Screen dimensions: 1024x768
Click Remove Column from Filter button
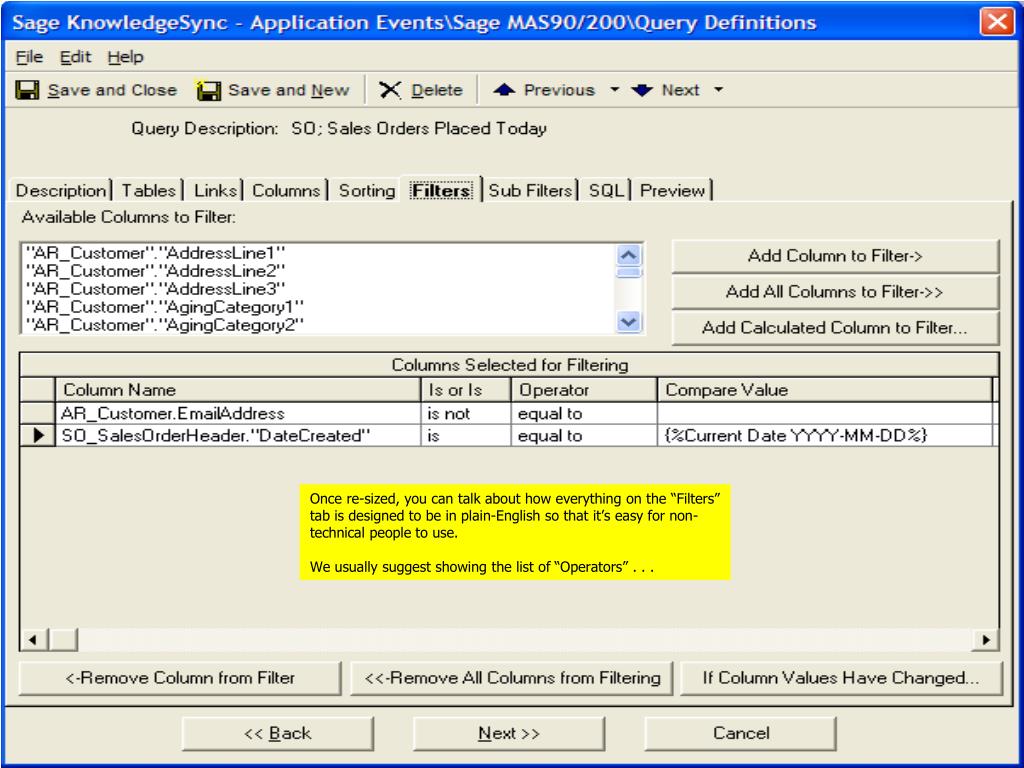[x=180, y=678]
